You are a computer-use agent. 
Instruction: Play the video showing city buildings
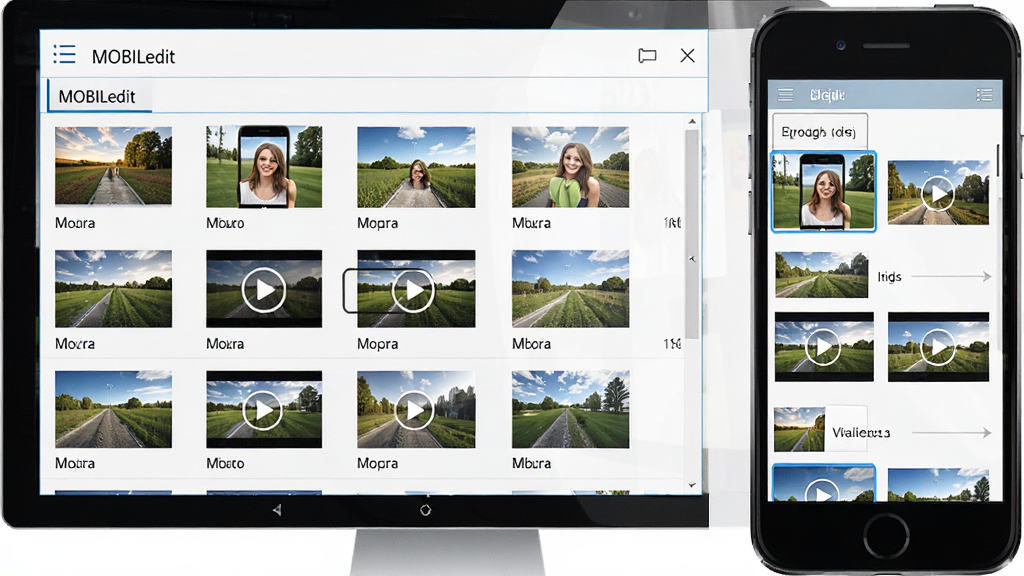pos(416,409)
